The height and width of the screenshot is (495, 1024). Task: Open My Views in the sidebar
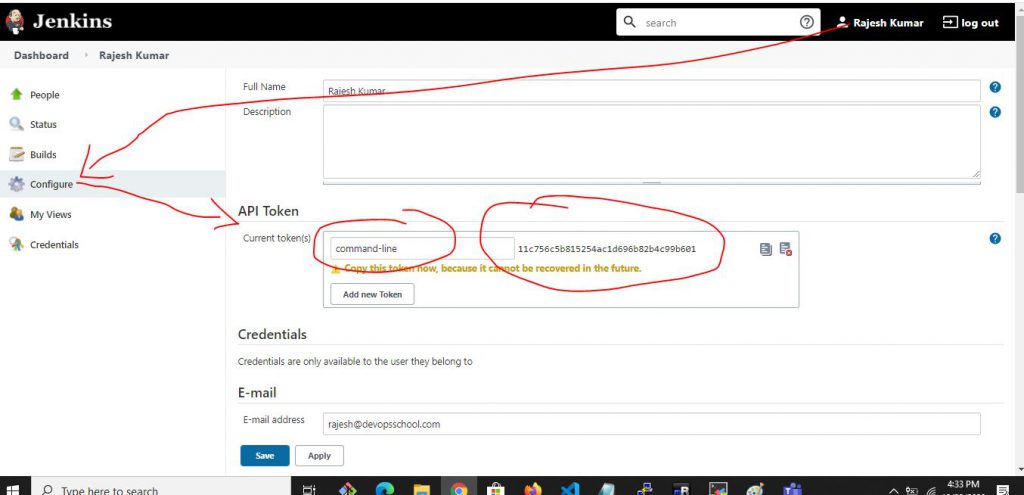tap(50, 214)
